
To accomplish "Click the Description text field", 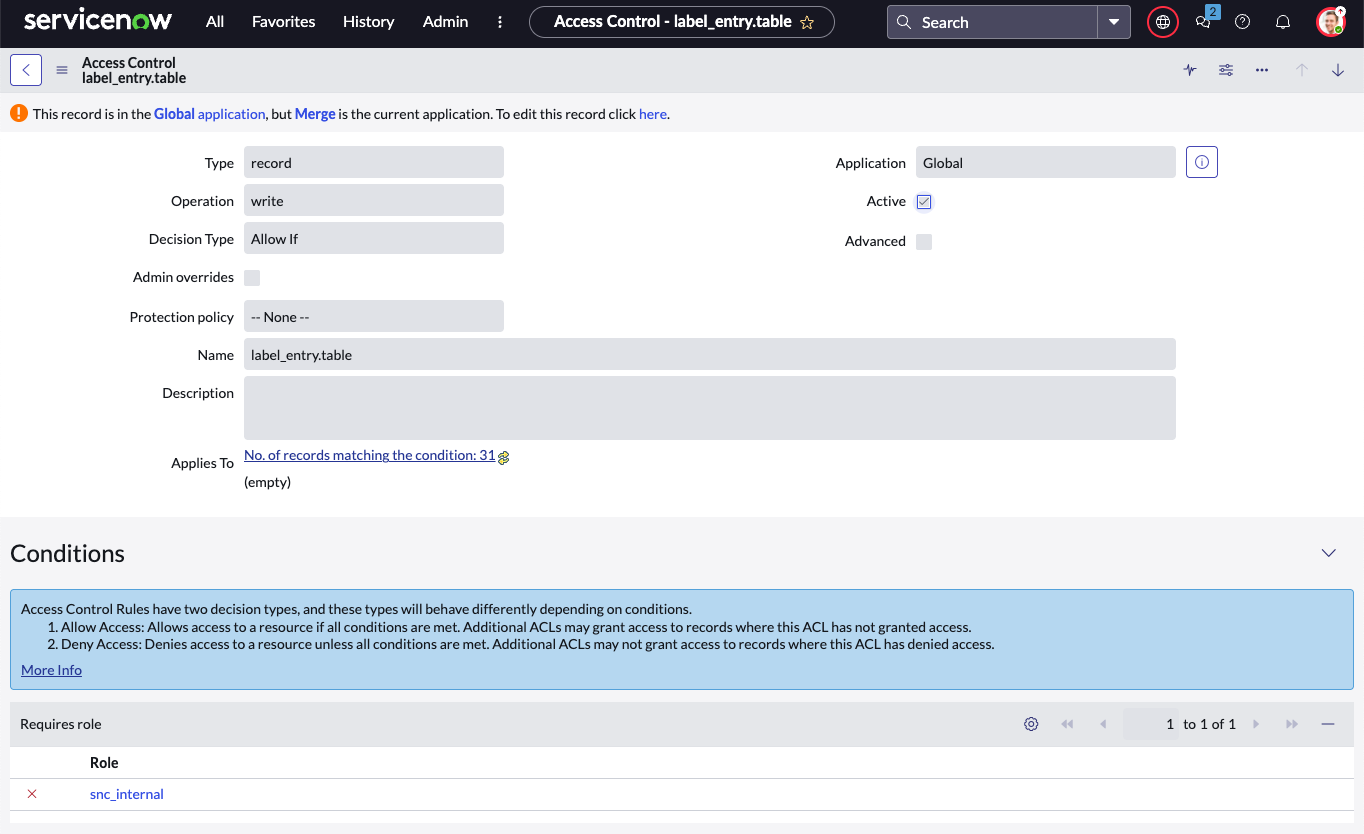I will point(709,408).
